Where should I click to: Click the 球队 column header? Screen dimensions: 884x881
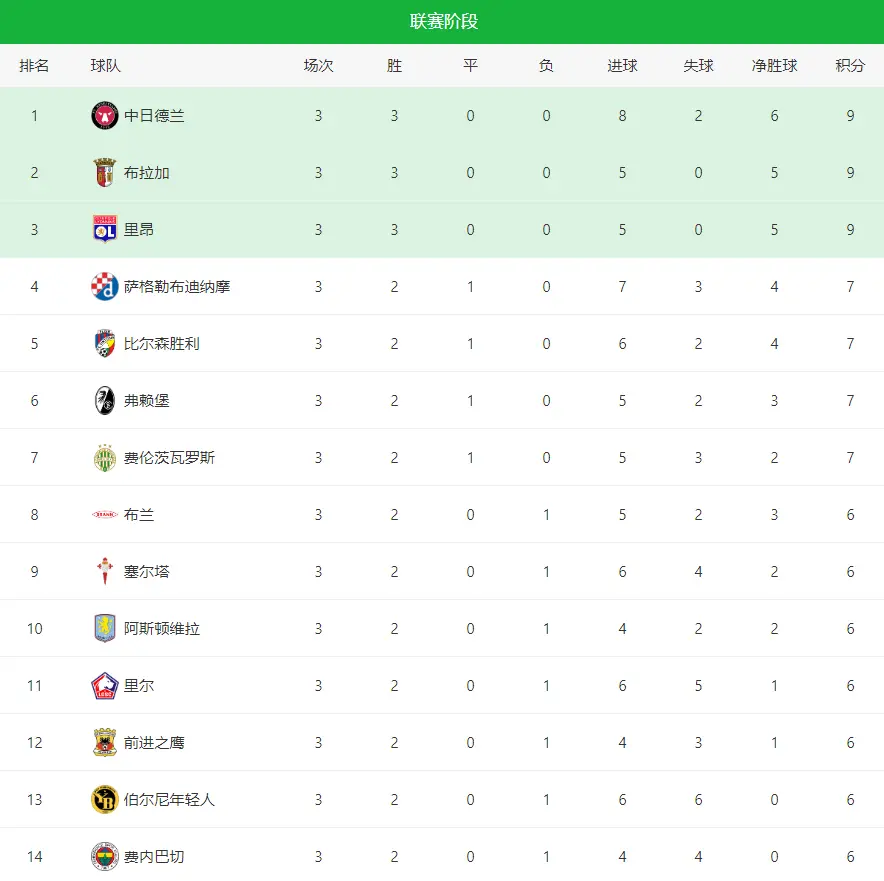(x=105, y=66)
